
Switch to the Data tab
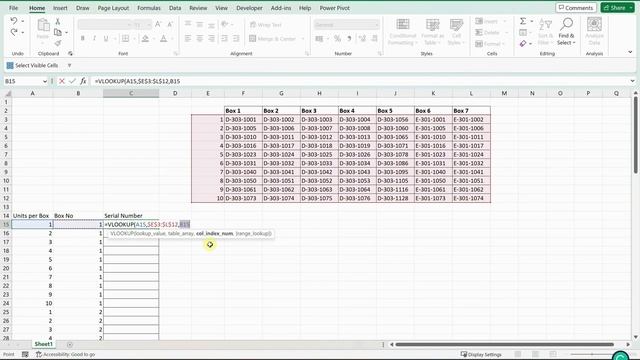coord(175,8)
